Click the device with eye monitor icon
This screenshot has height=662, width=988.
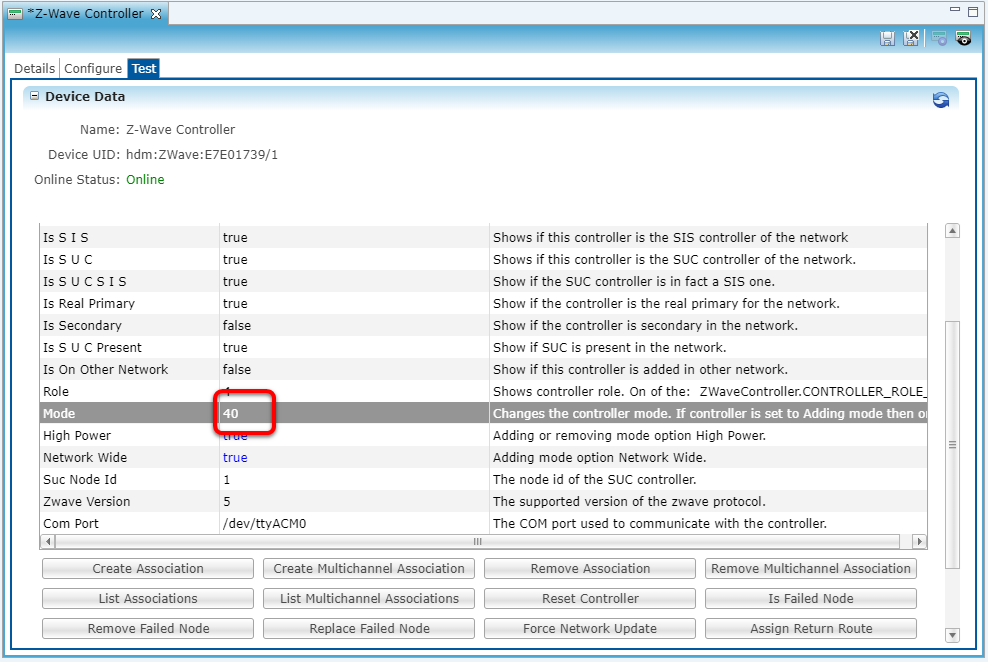(963, 38)
